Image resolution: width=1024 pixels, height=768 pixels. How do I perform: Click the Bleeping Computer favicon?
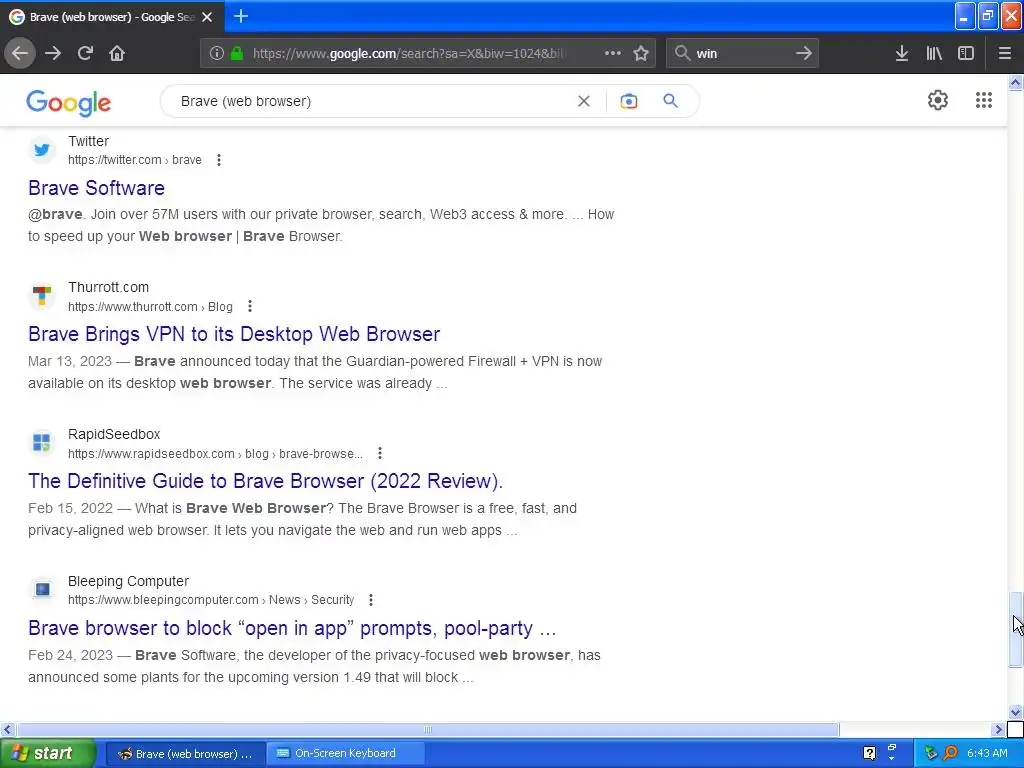[x=42, y=590]
